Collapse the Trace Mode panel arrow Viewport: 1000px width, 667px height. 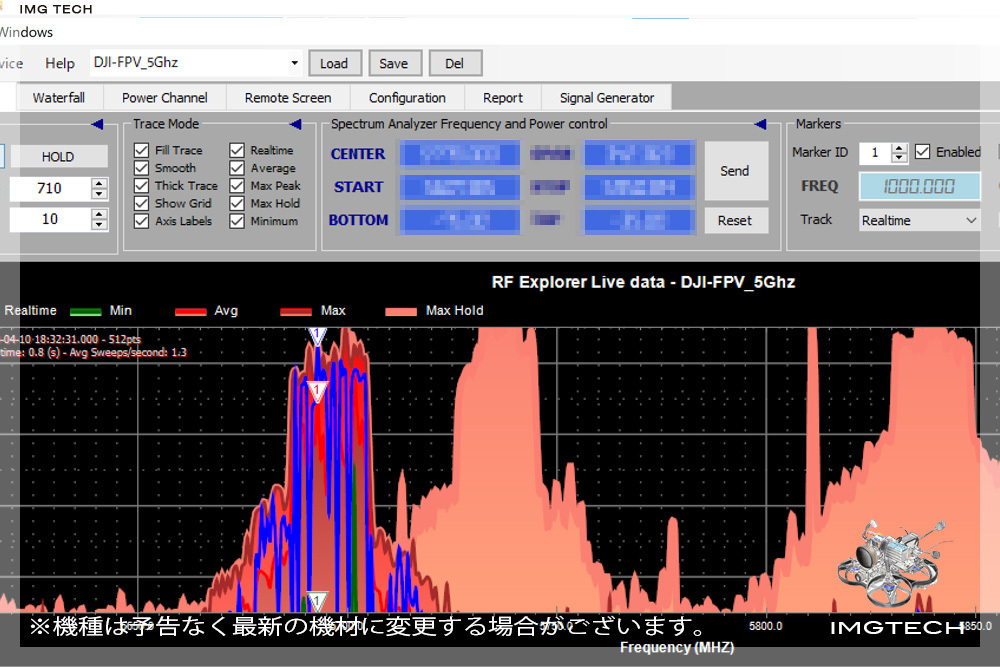coord(295,124)
